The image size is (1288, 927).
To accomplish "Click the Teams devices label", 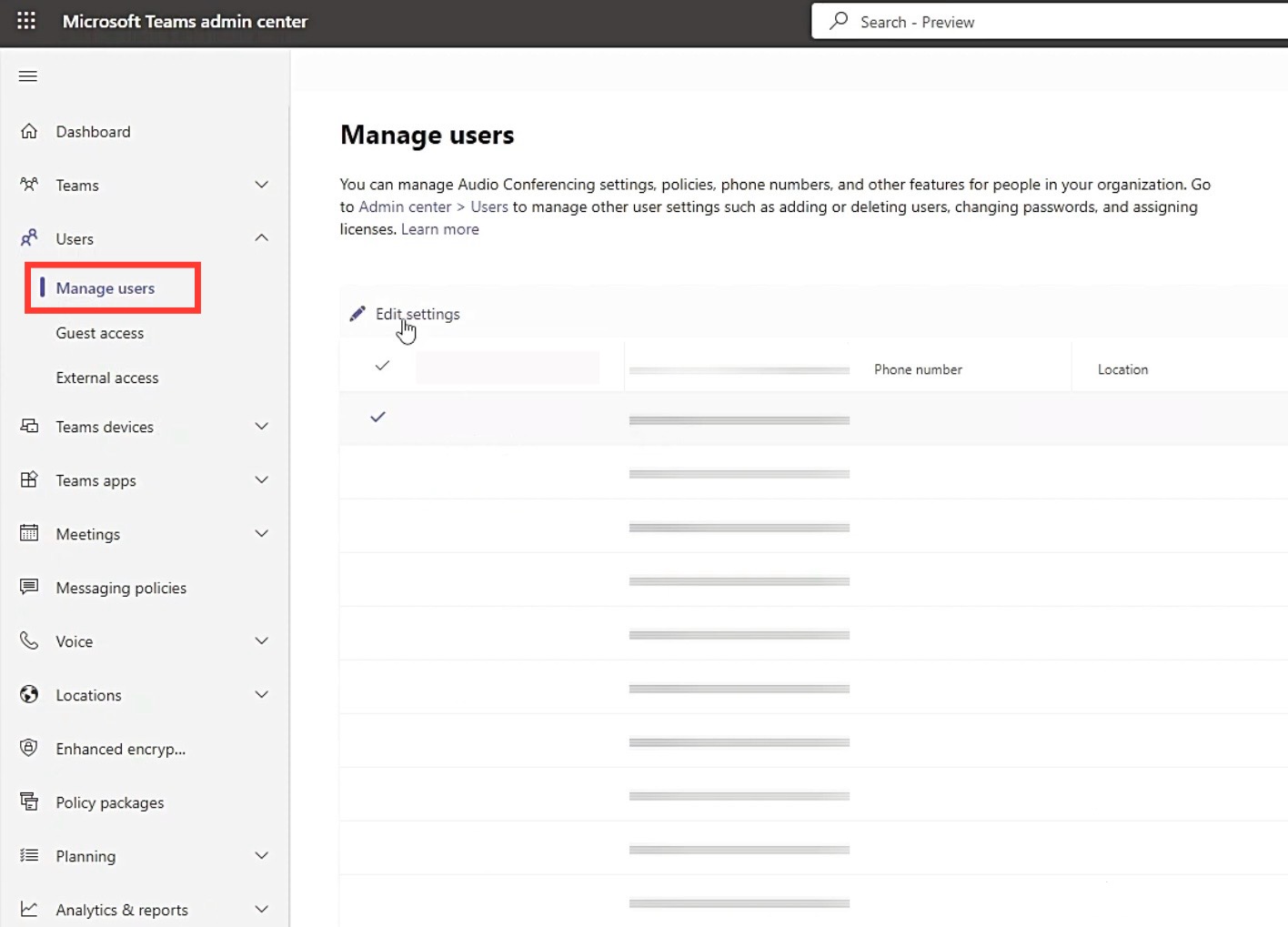I will pyautogui.click(x=105, y=427).
